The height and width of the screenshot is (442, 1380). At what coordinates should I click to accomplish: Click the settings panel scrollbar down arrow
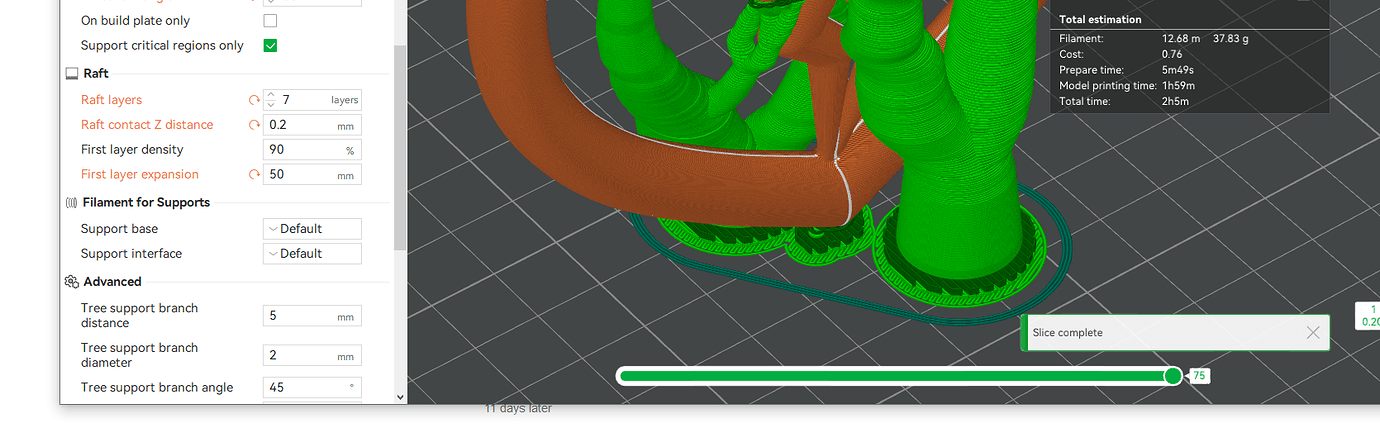(400, 397)
